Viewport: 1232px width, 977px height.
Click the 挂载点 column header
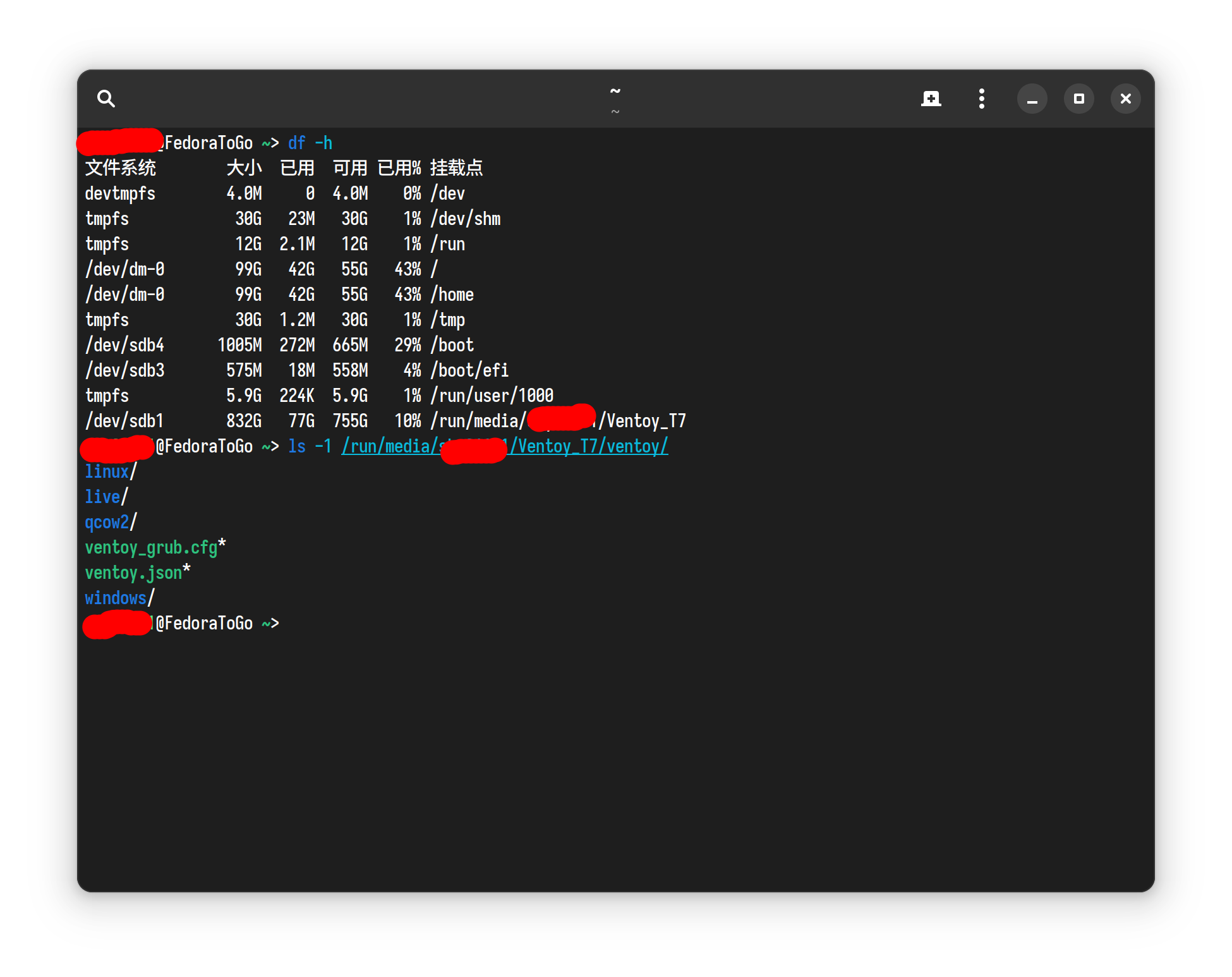click(x=456, y=168)
